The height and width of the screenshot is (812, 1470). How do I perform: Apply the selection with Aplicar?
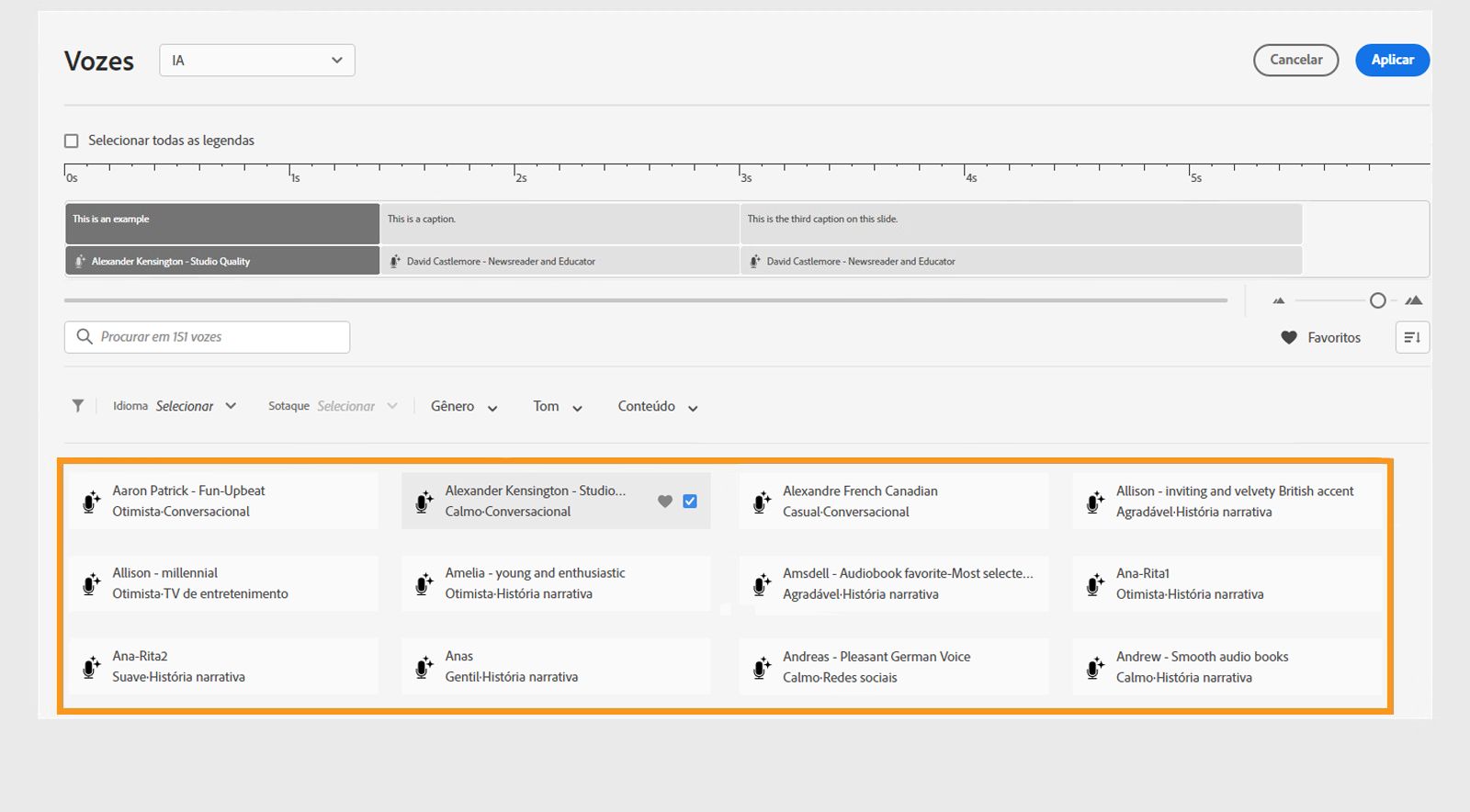(1392, 60)
